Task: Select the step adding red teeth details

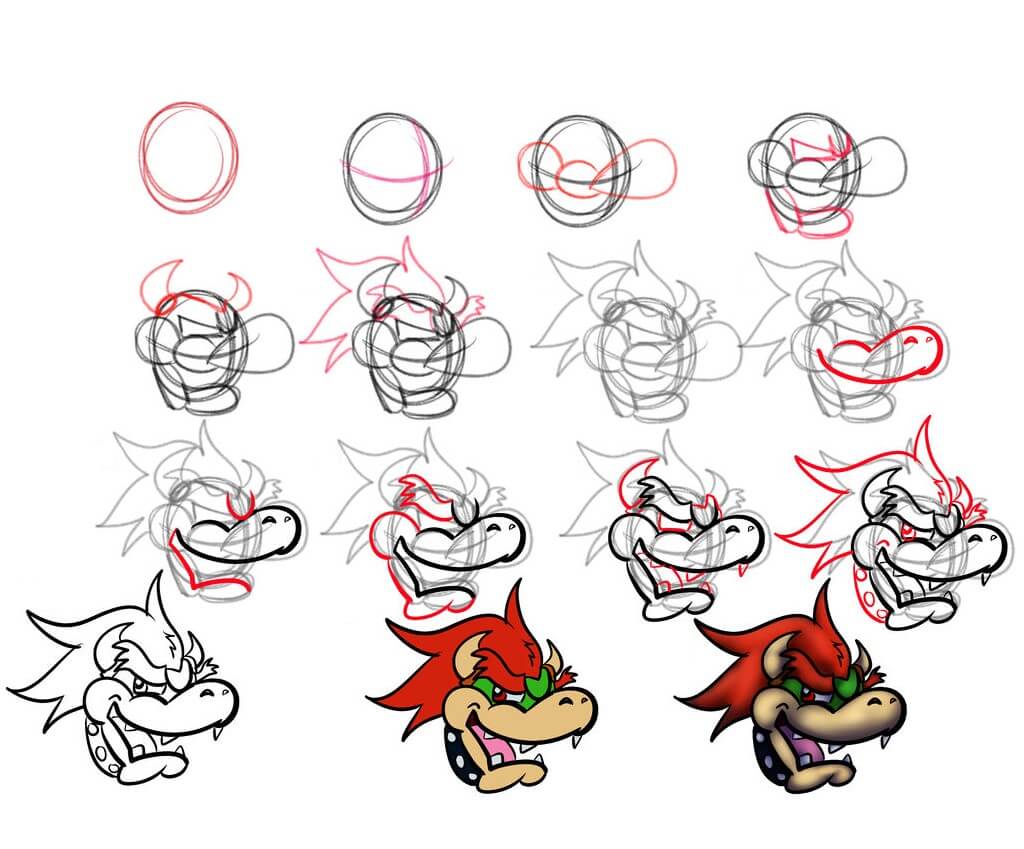Action: 664,524
